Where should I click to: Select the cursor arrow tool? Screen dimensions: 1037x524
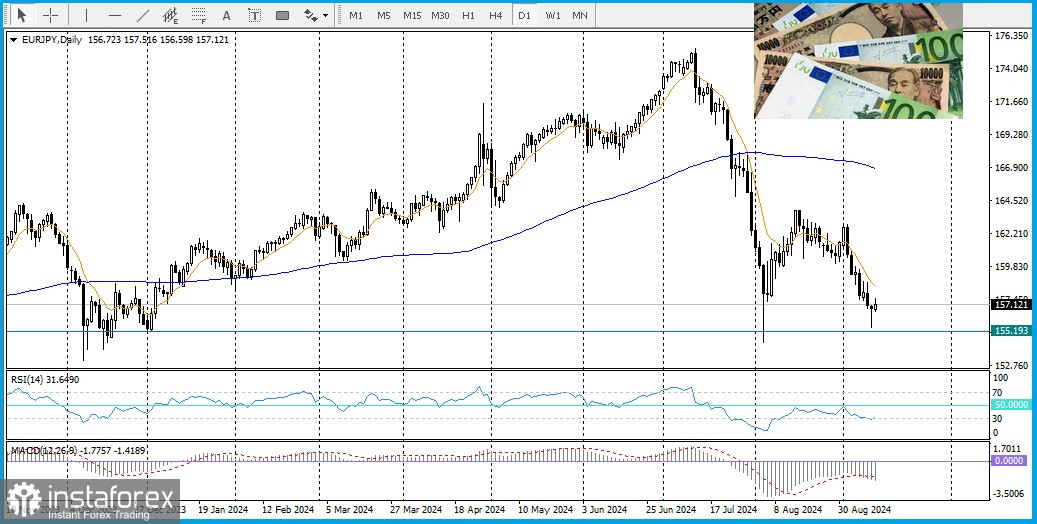tap(21, 15)
